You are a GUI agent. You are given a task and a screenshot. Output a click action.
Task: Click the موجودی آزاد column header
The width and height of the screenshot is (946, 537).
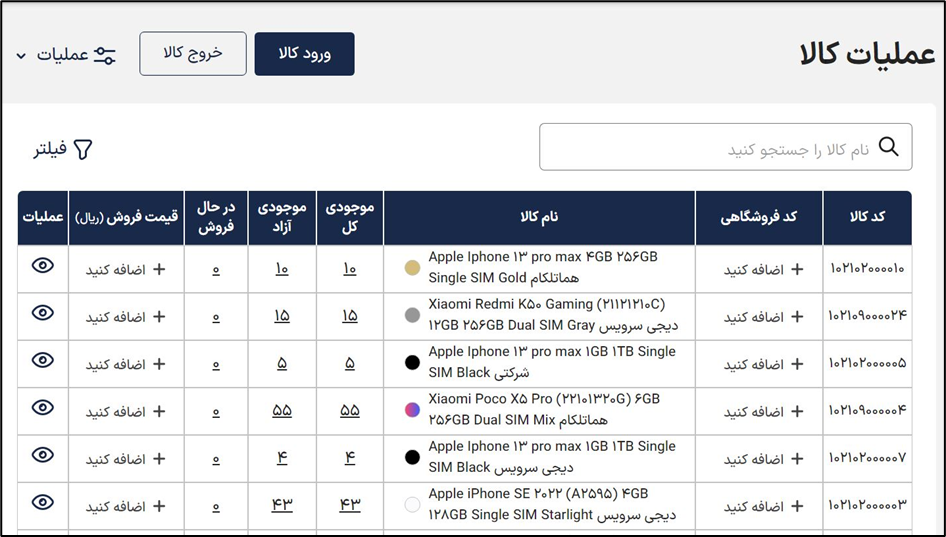click(x=282, y=217)
